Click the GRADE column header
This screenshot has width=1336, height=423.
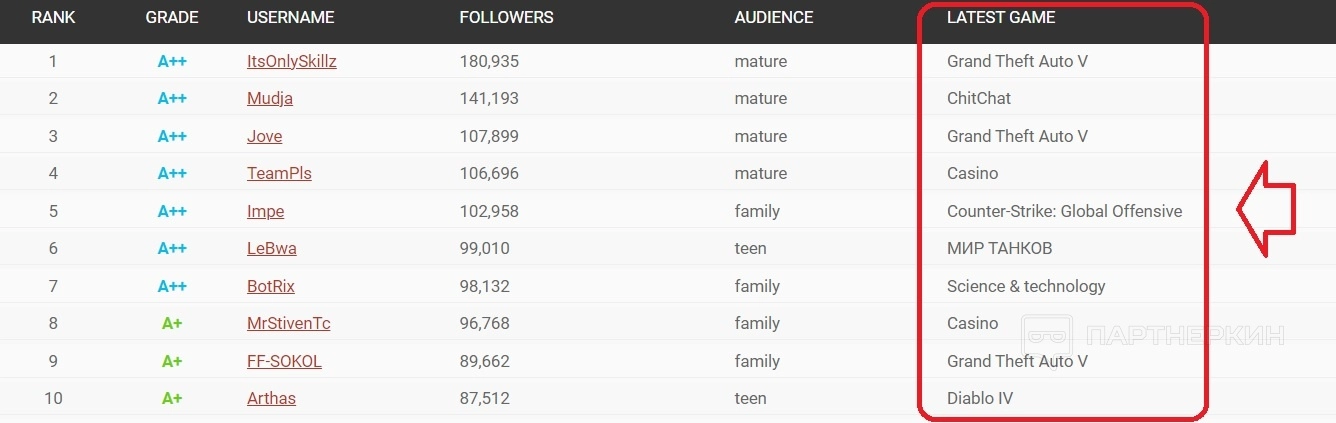[172, 17]
